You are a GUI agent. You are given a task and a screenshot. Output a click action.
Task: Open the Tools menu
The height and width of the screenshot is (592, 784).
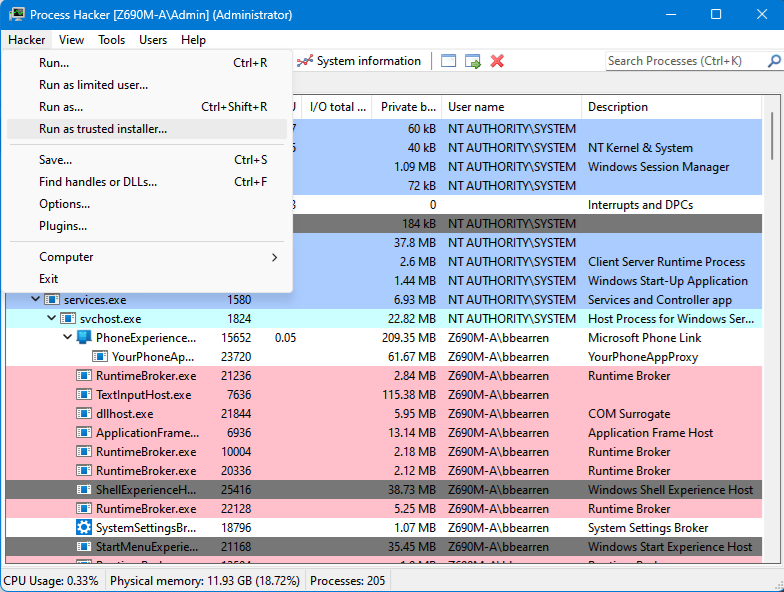tap(111, 40)
